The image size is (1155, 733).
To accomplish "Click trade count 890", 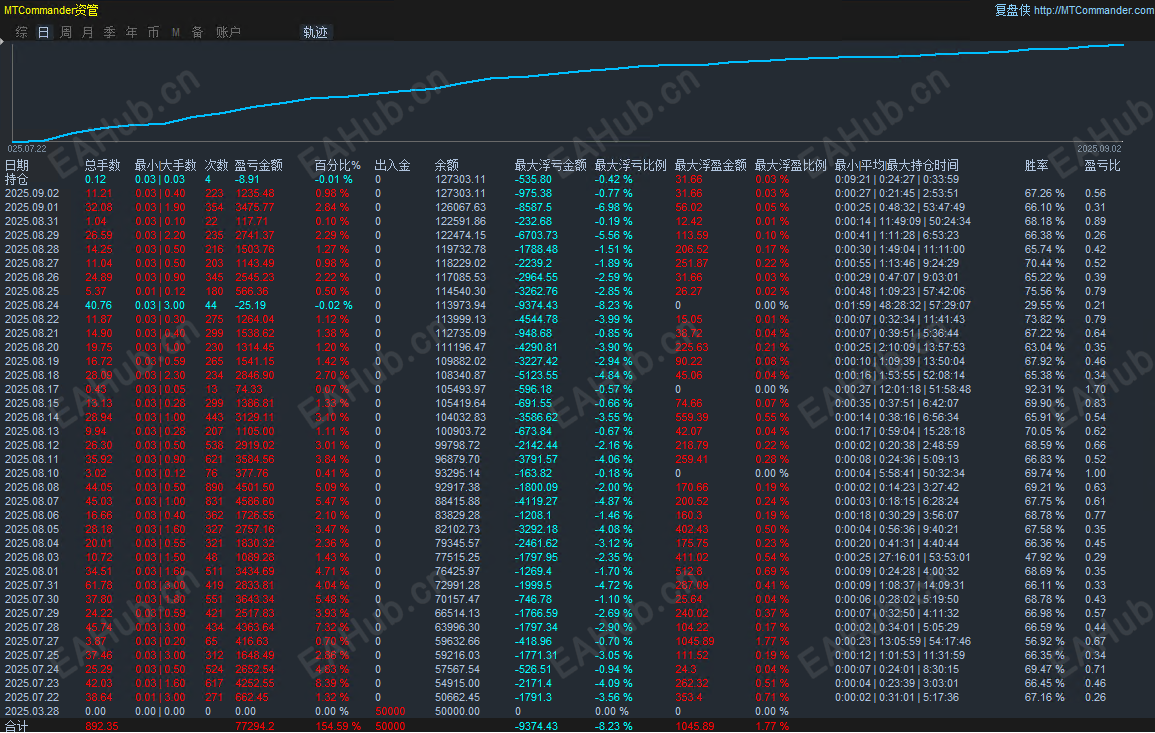I will pos(214,488).
